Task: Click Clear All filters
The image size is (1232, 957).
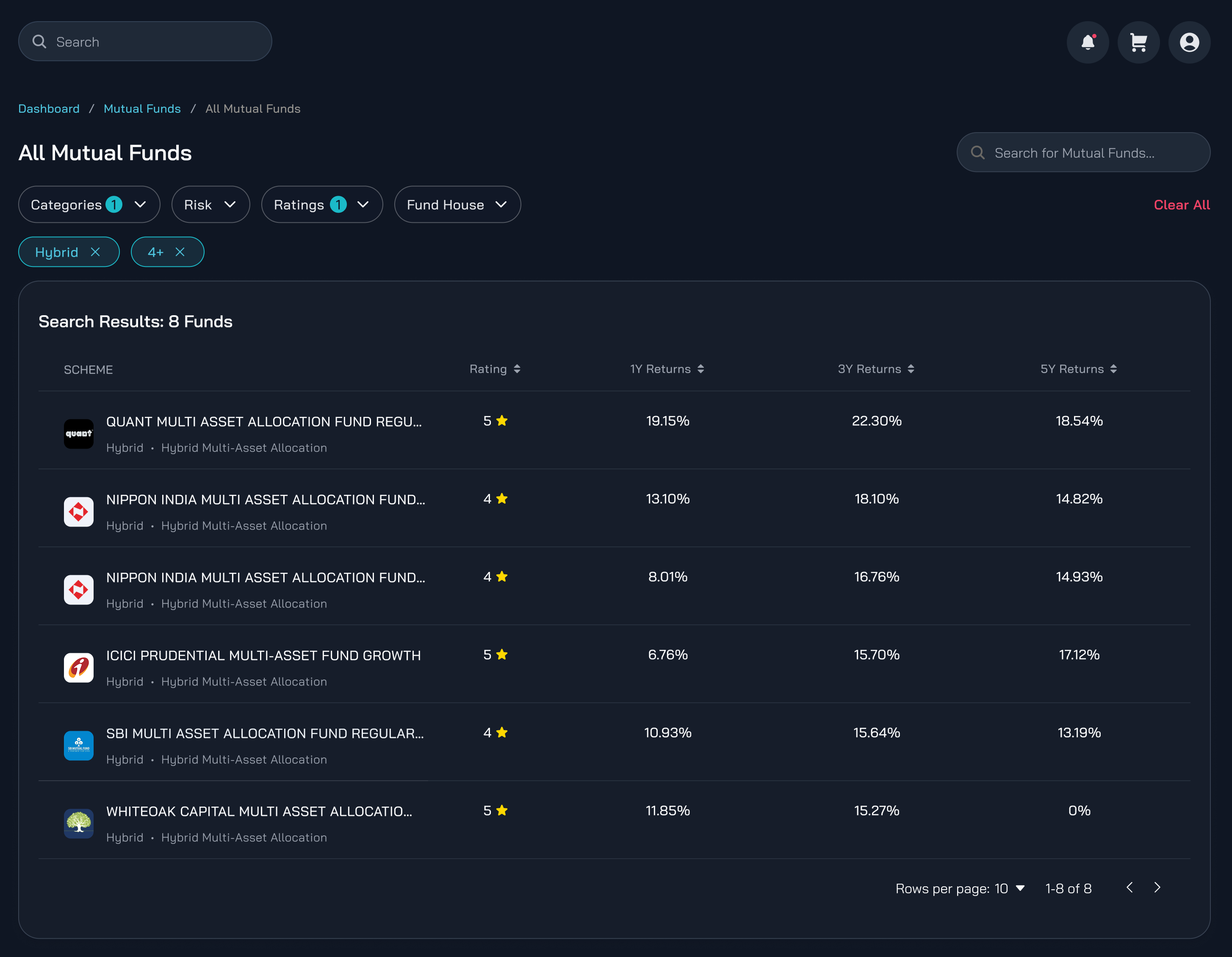Action: click(1182, 205)
